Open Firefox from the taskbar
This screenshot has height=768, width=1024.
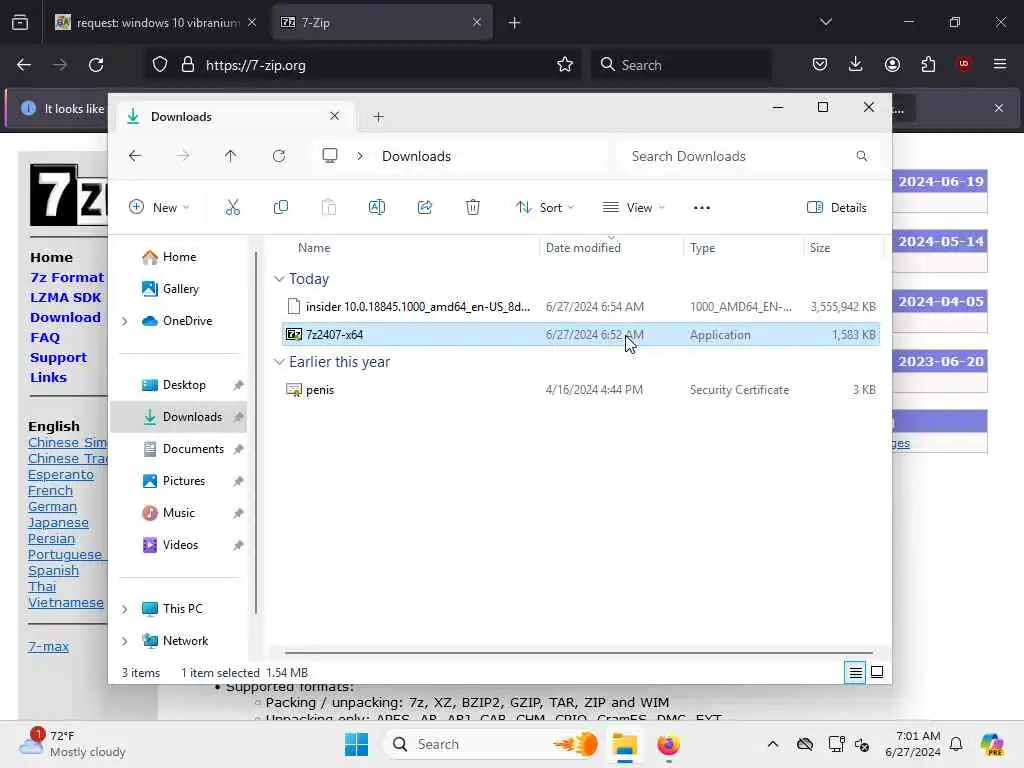668,744
